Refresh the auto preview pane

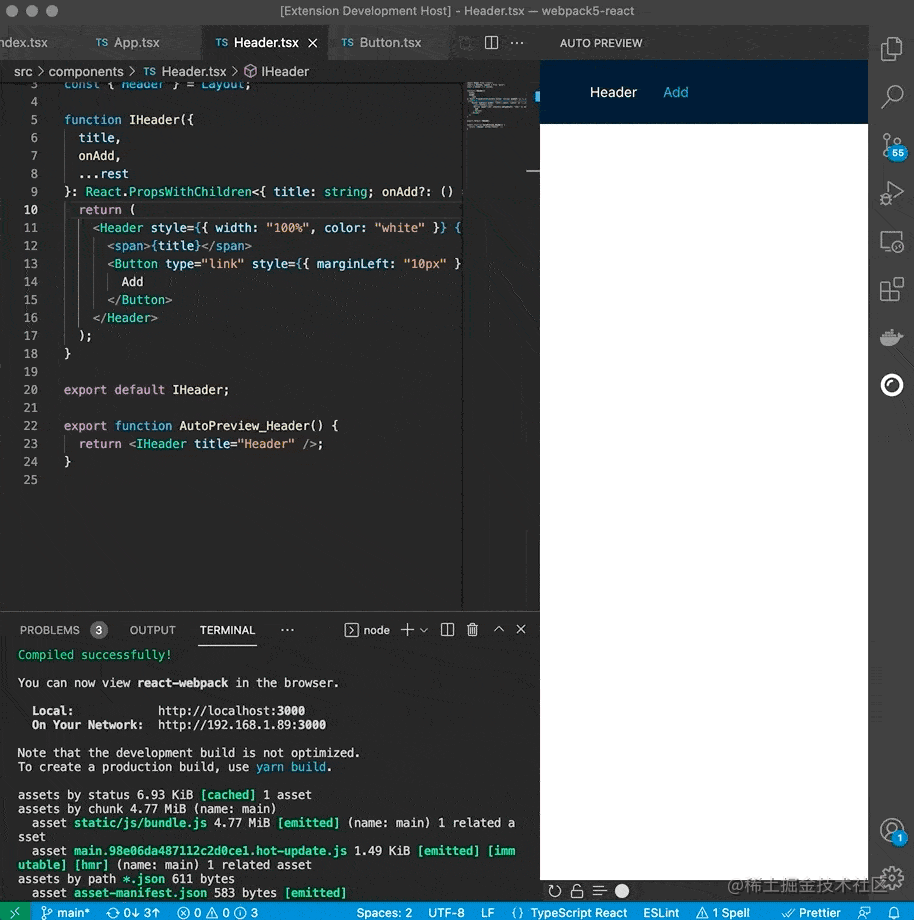[x=556, y=890]
